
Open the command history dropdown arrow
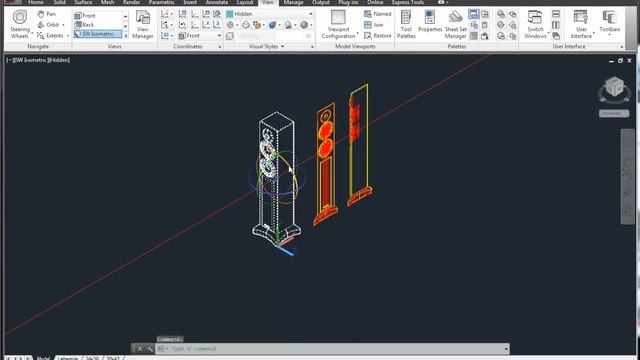(506, 349)
